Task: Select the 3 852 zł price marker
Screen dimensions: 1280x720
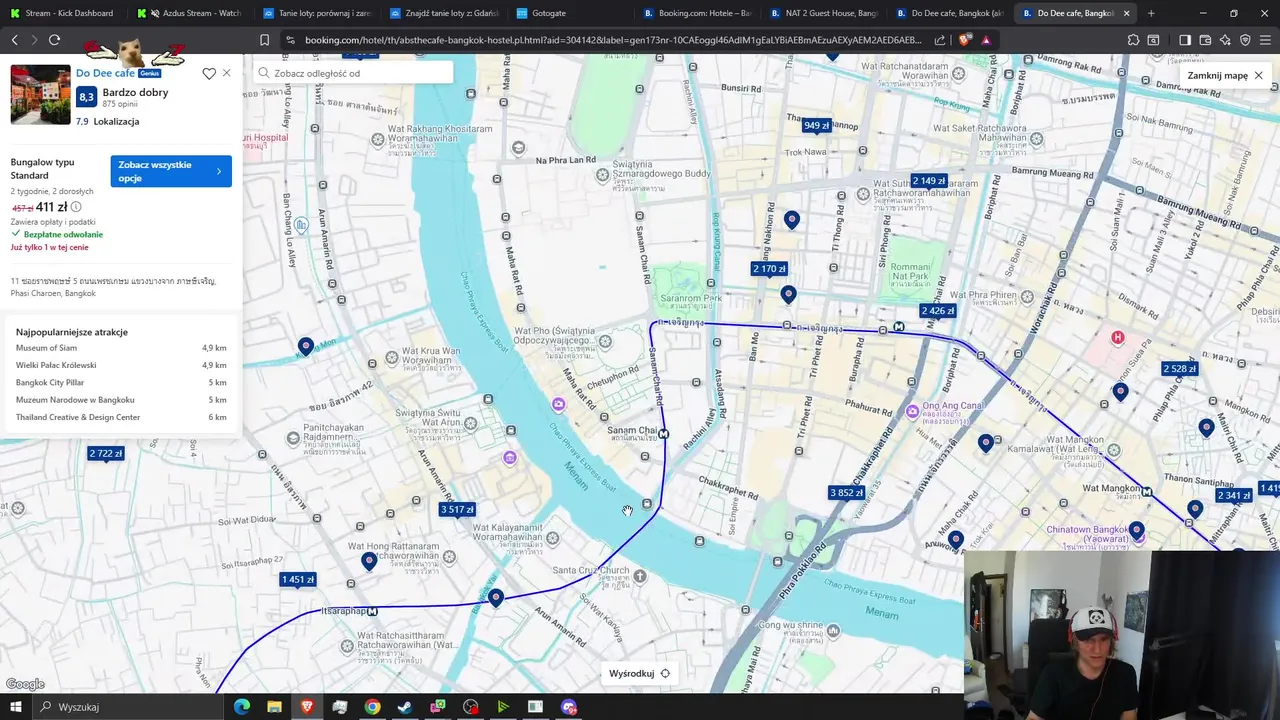Action: (846, 493)
